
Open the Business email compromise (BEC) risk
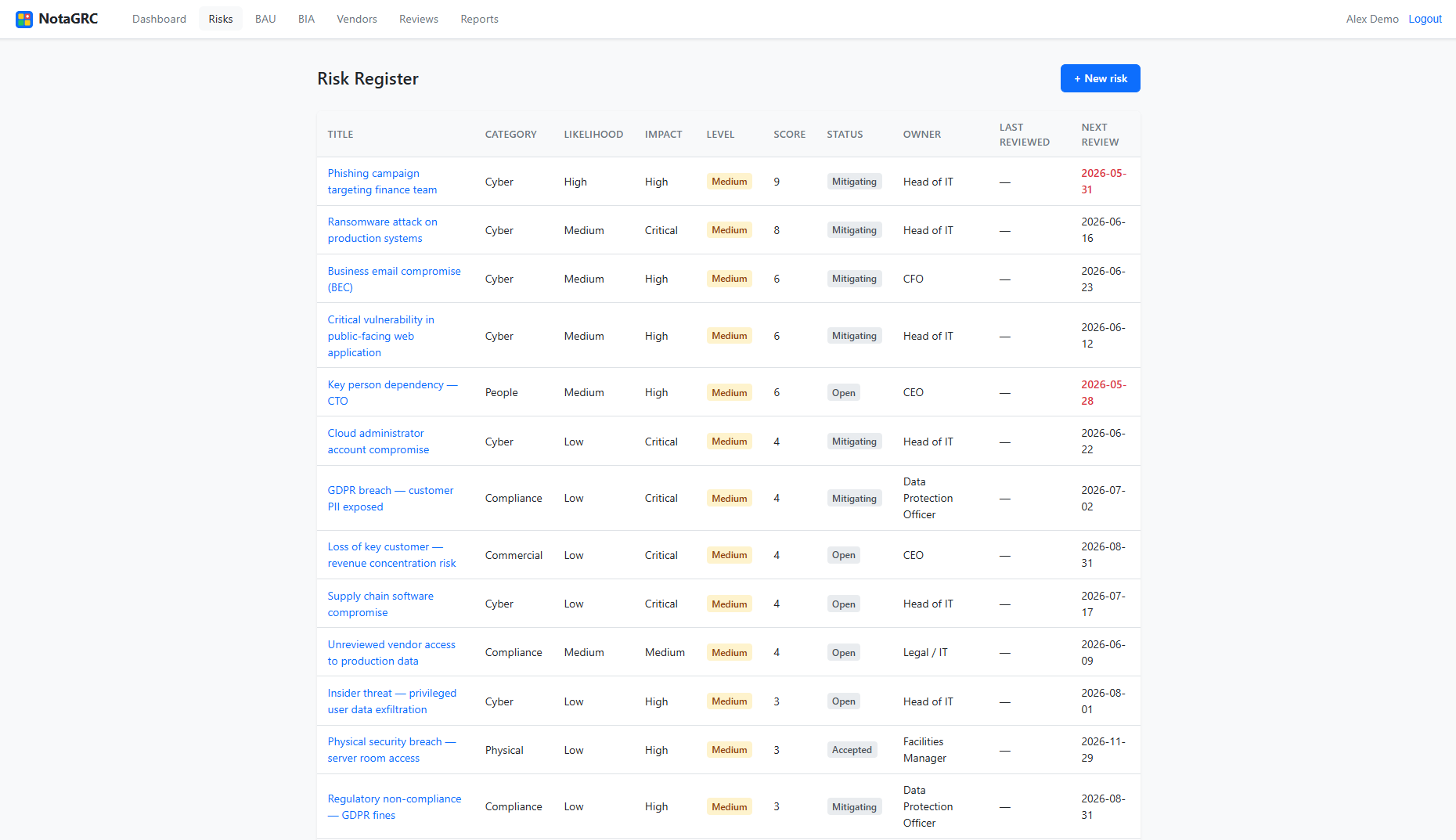pos(394,279)
